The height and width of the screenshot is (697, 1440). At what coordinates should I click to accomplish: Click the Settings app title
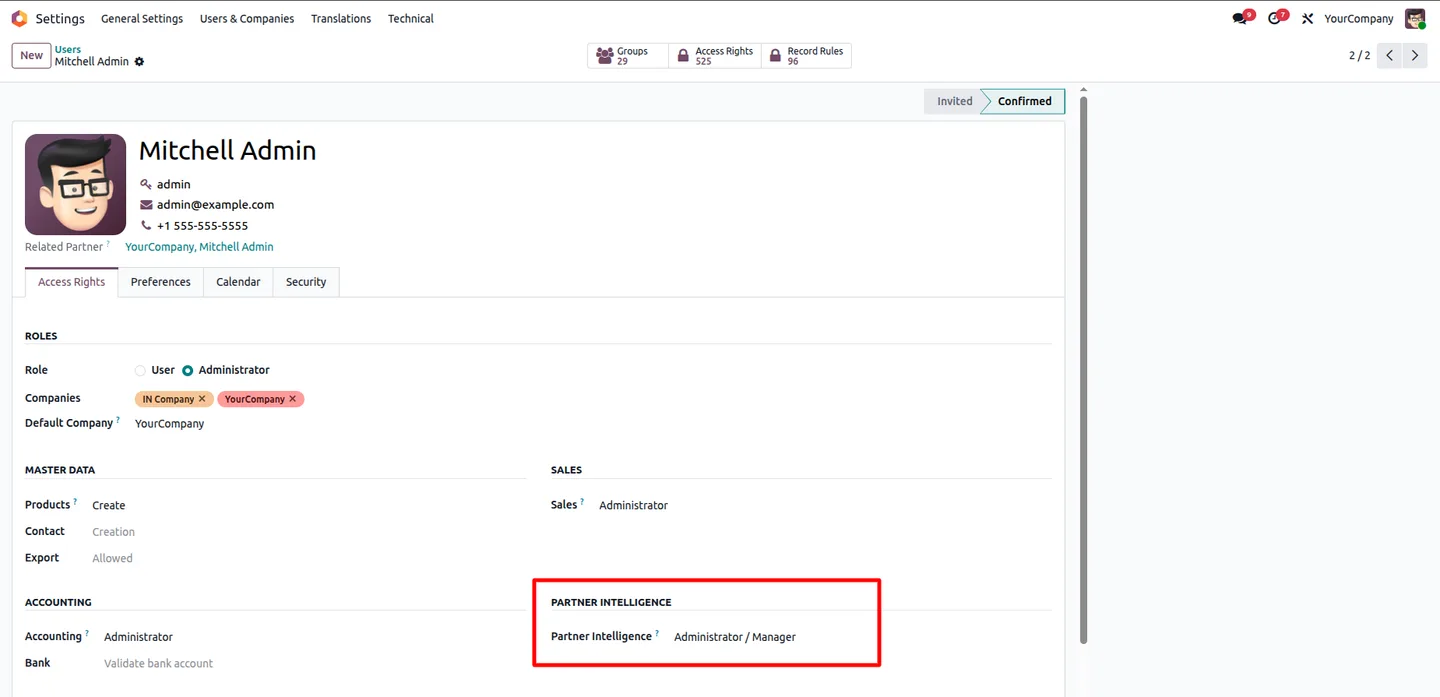coord(60,19)
